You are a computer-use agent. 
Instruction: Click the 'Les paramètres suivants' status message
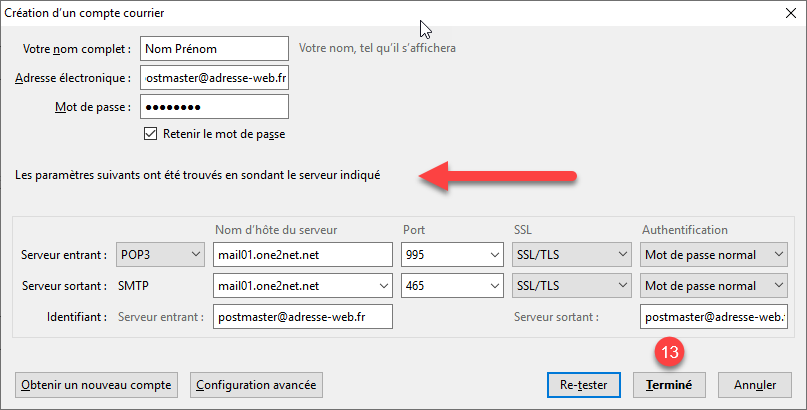pos(198,175)
